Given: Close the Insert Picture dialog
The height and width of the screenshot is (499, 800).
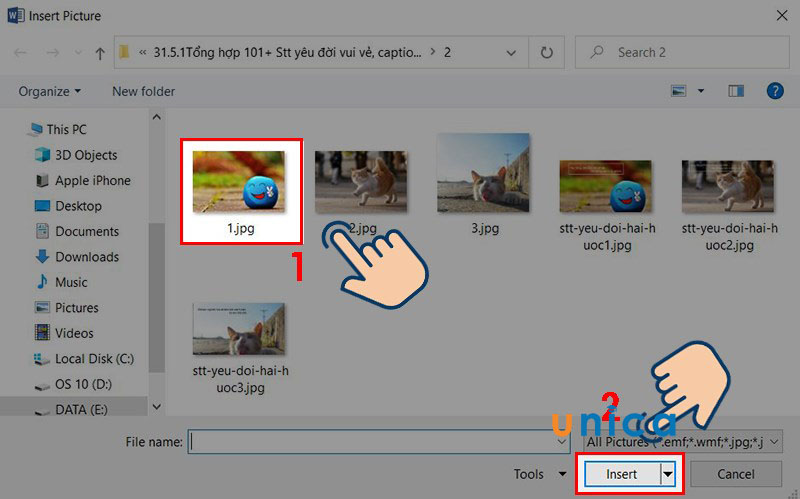Looking at the screenshot, I should click(782, 15).
